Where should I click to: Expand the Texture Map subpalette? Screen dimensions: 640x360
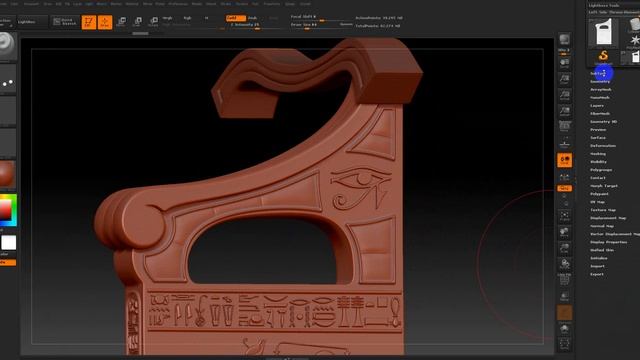[x=603, y=210]
